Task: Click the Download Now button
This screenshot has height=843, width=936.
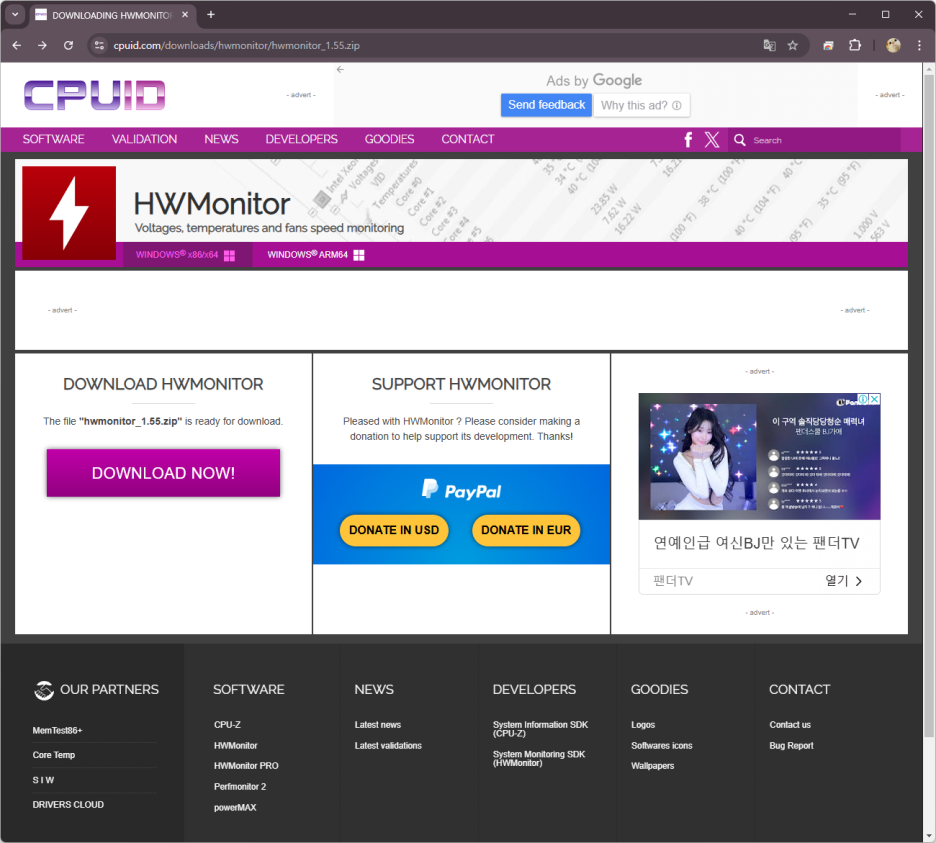Action: pos(163,473)
